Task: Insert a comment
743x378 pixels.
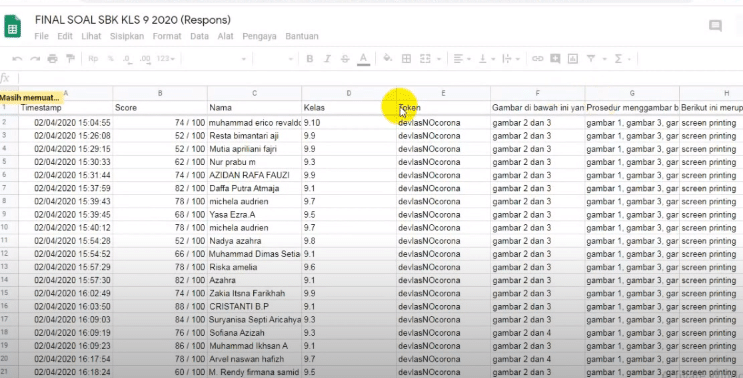Action: tap(555, 59)
